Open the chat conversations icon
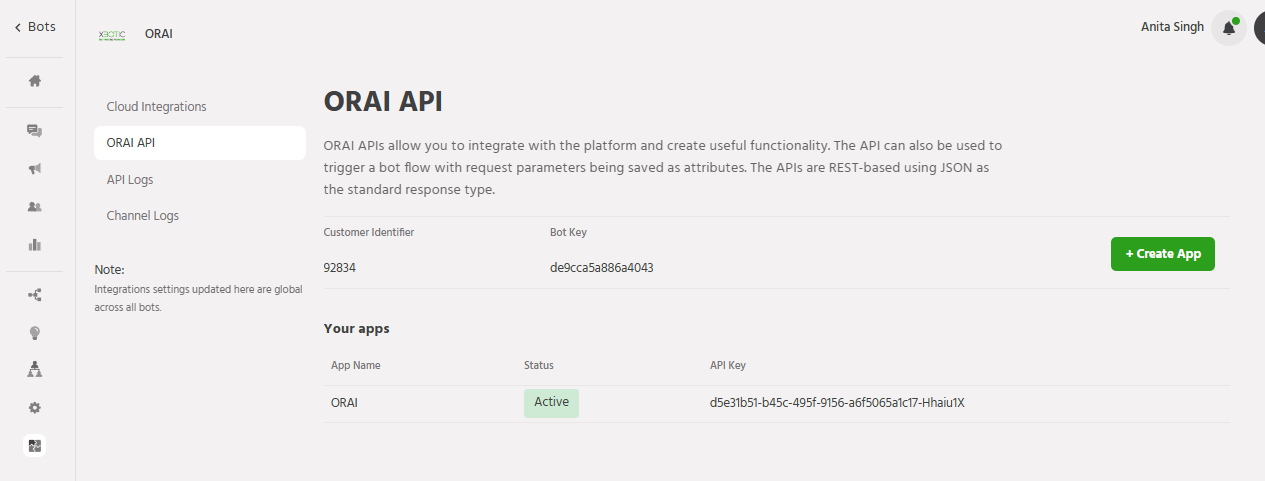The height and width of the screenshot is (481, 1265). pyautogui.click(x=35, y=131)
